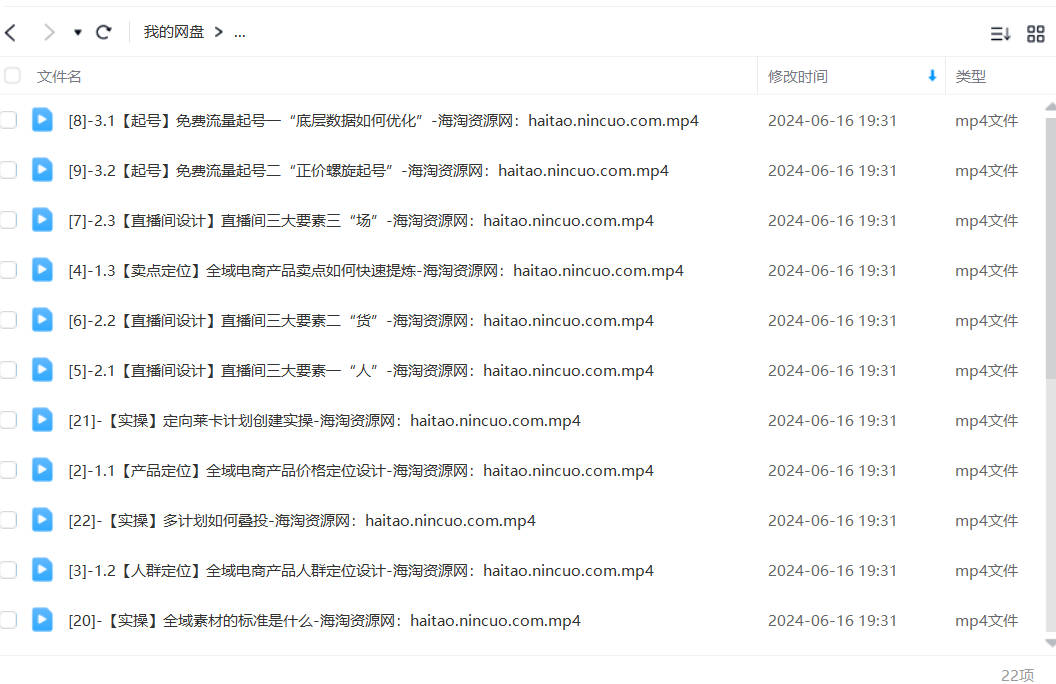Click modified time of [8]-3.1 row
1056x684 pixels.
pyautogui.click(x=832, y=121)
